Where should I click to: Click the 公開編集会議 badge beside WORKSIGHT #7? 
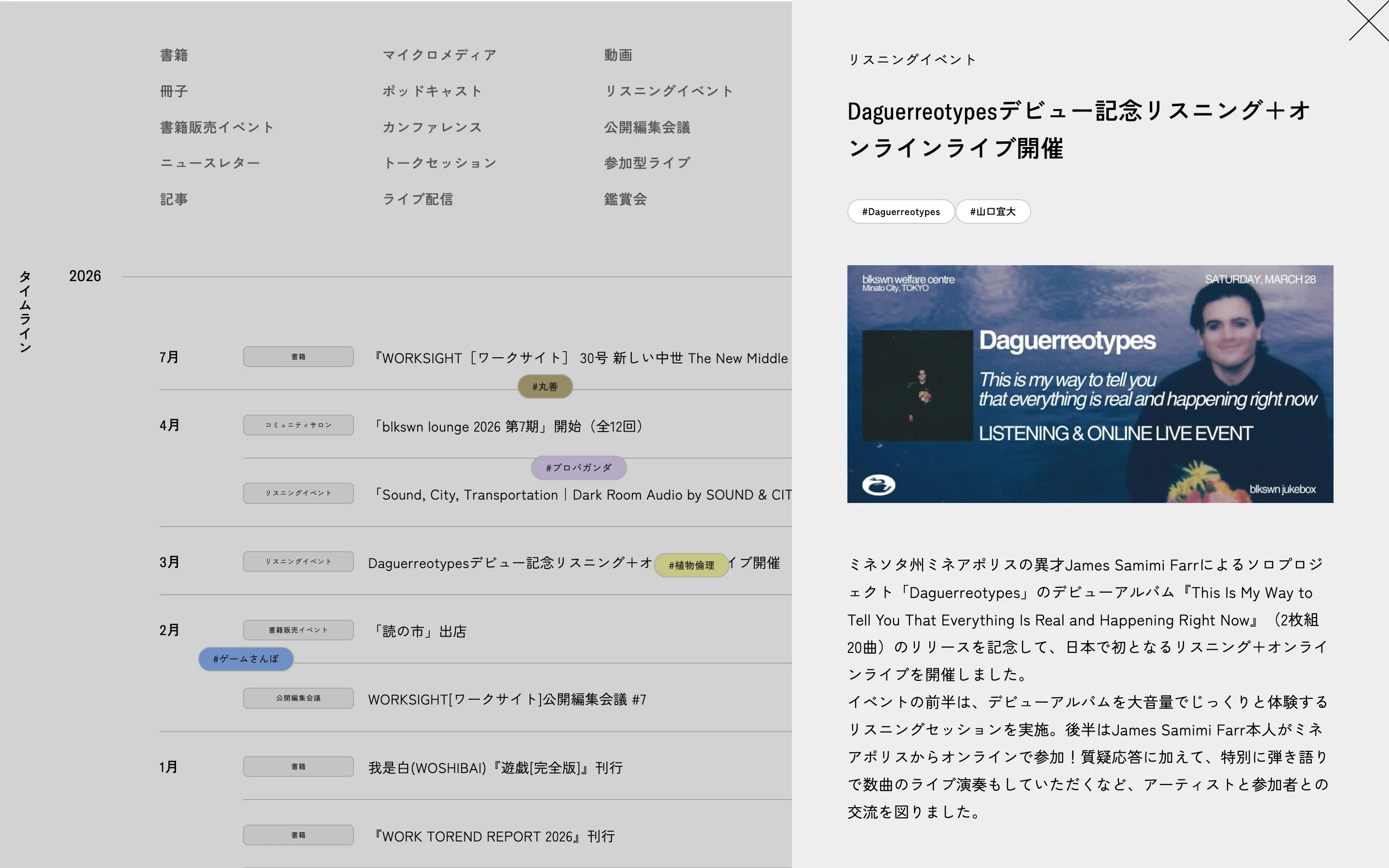coord(299,698)
